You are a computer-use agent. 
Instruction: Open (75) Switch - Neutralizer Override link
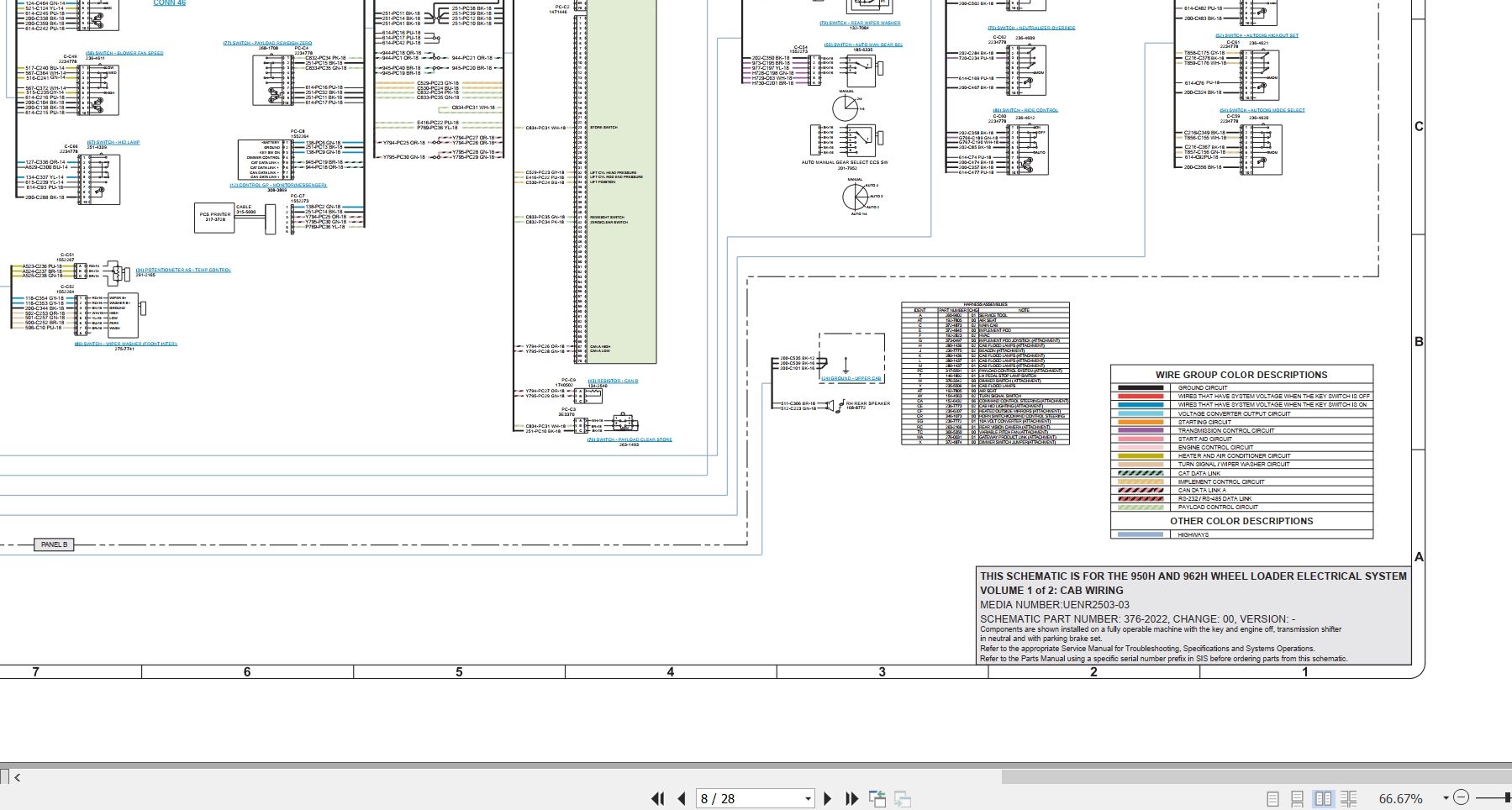[1031, 28]
